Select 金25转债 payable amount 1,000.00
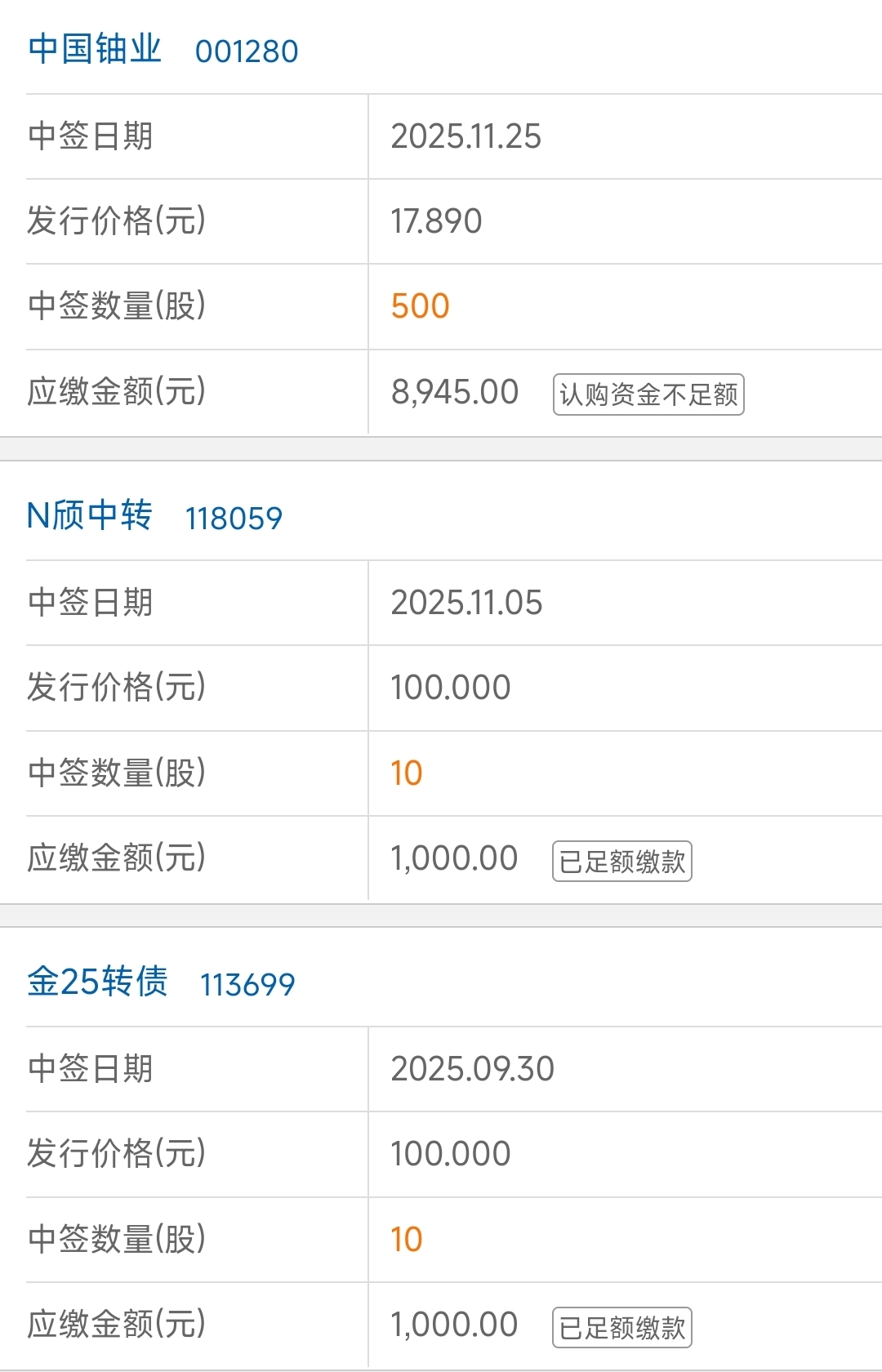The height and width of the screenshot is (1372, 882). pyautogui.click(x=454, y=1325)
